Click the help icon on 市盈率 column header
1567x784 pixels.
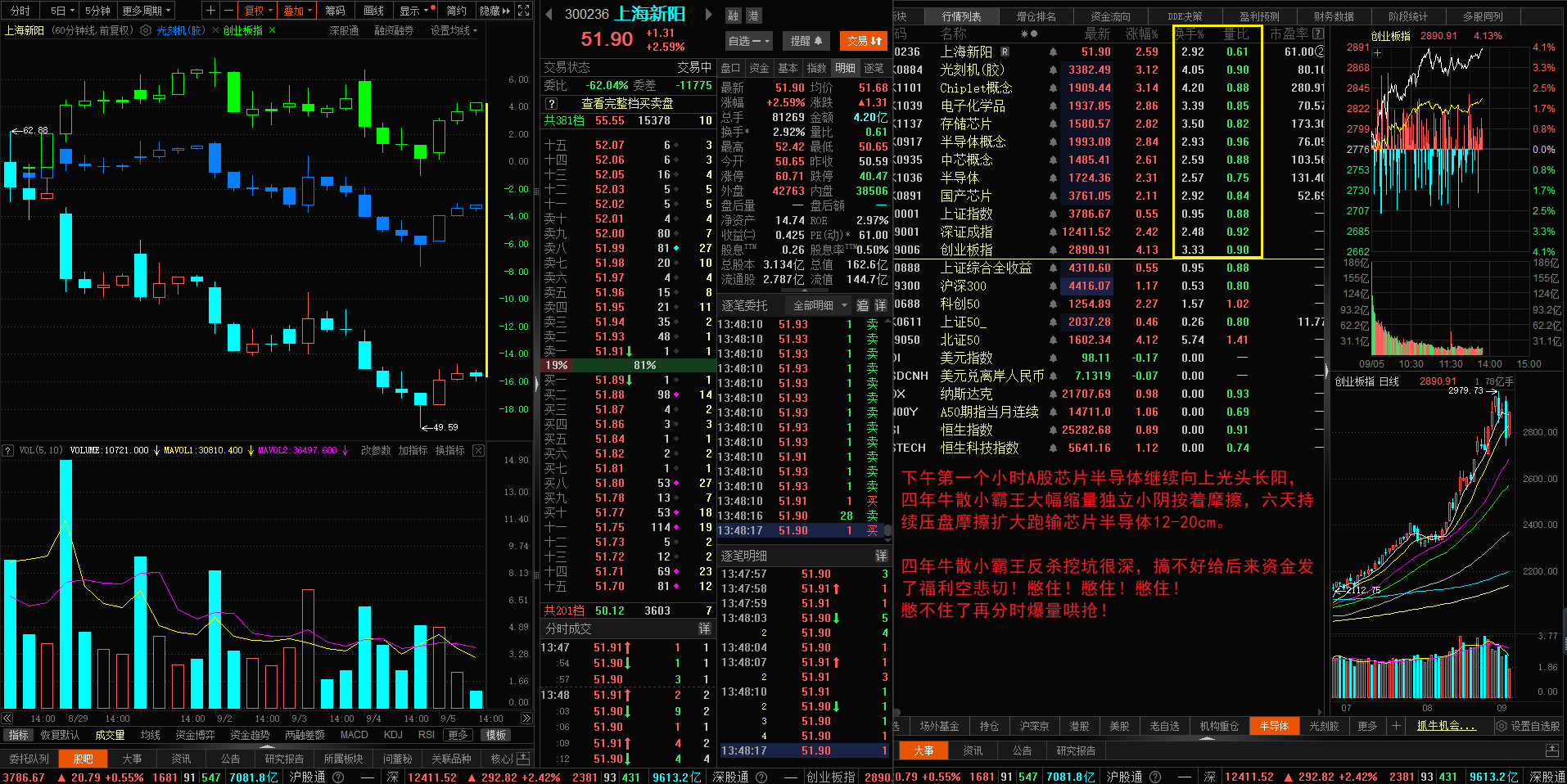[1317, 34]
